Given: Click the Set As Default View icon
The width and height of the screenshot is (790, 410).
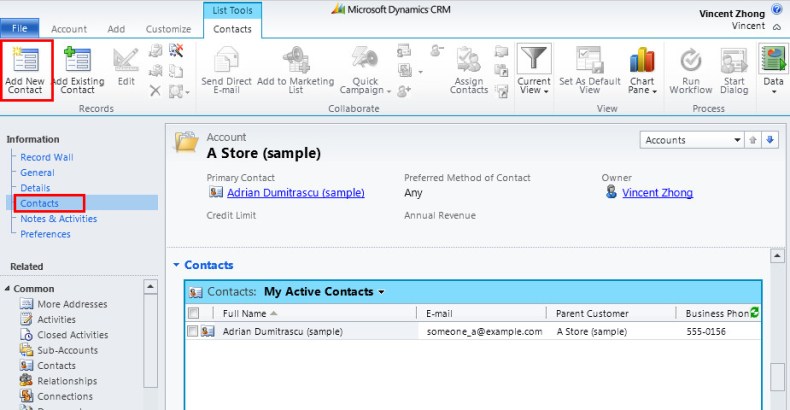Looking at the screenshot, I should coord(589,59).
